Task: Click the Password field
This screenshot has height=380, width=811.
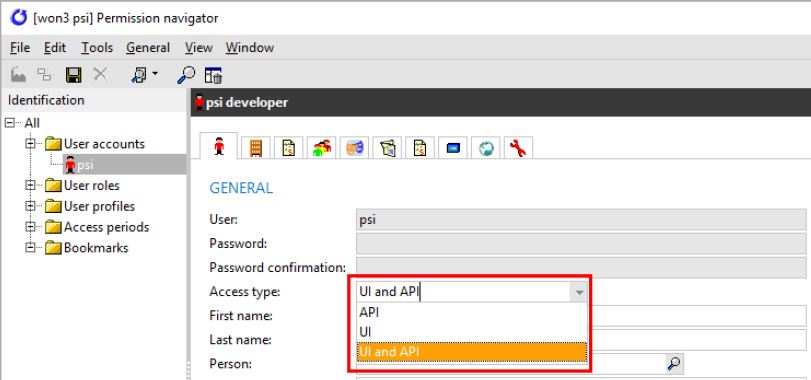Action: tap(581, 244)
